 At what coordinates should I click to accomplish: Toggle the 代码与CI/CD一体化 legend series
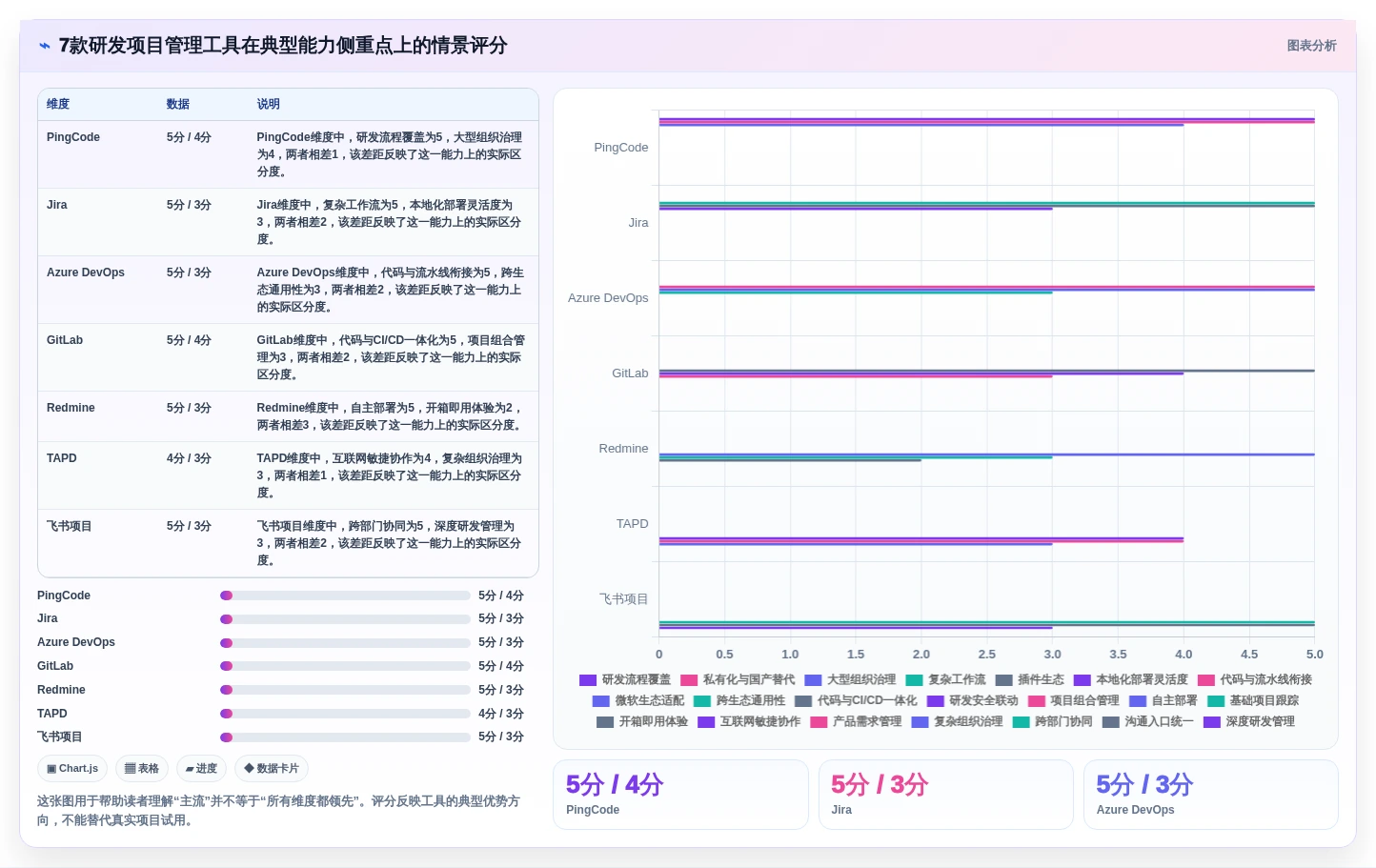[856, 701]
